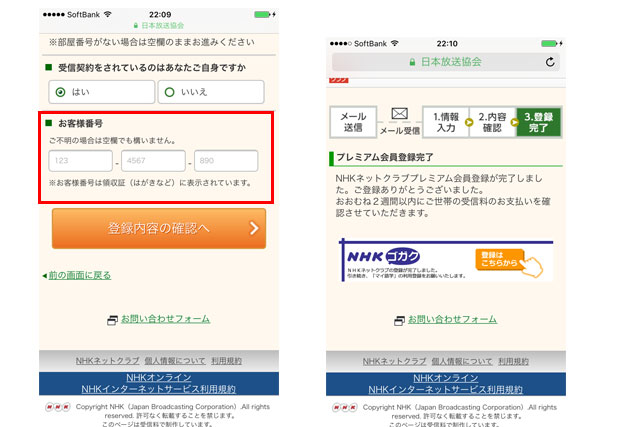This screenshot has height=427, width=640.
Task: Tap the lock icon in right address bar
Action: pos(412,62)
